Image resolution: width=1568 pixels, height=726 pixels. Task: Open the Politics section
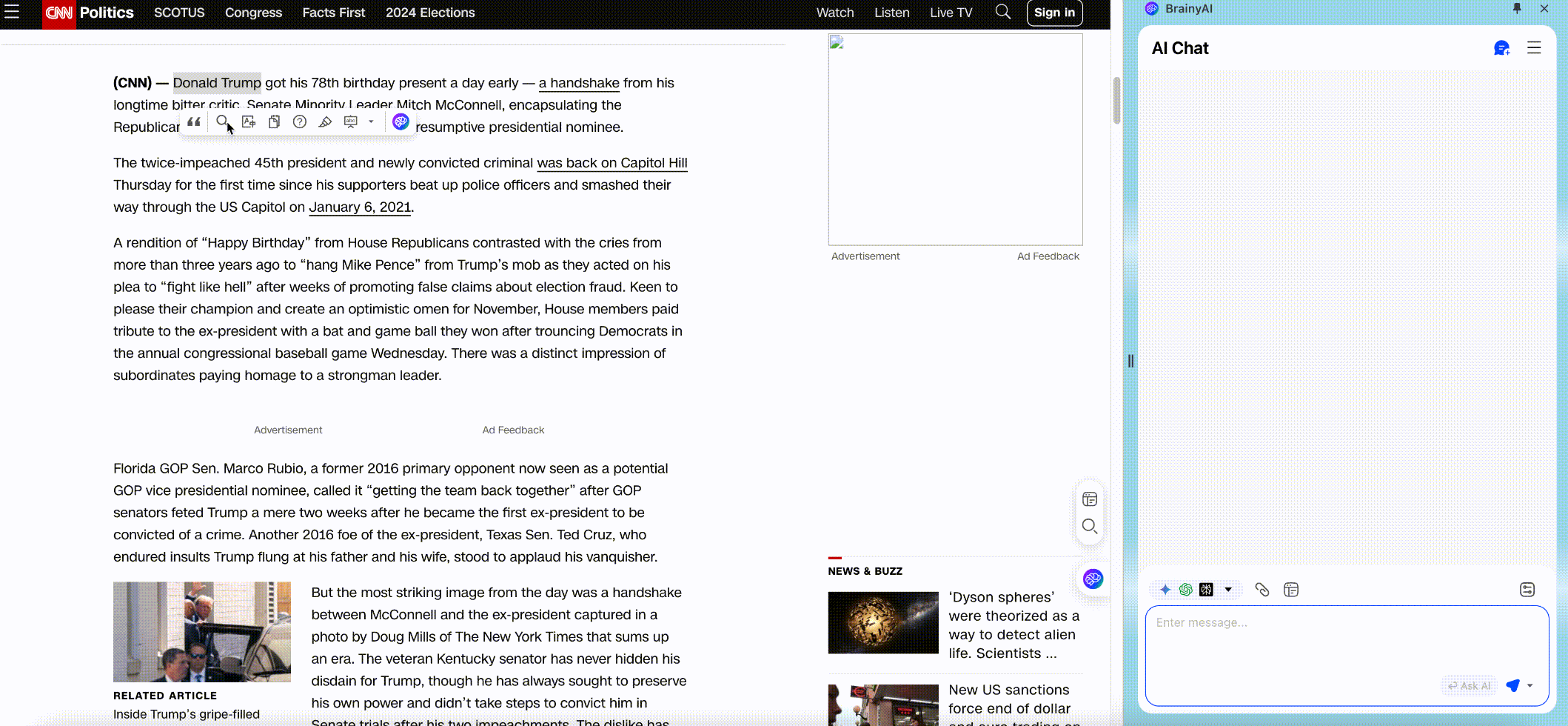pyautogui.click(x=107, y=13)
